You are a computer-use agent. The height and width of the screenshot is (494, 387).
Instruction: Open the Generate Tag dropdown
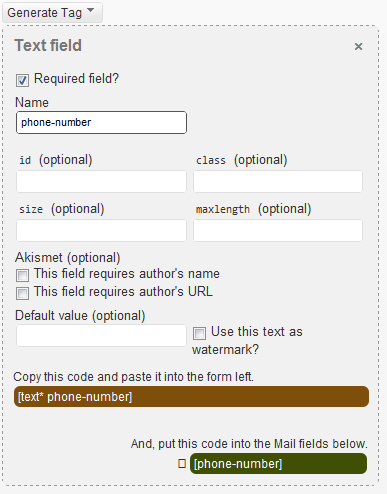pos(52,13)
